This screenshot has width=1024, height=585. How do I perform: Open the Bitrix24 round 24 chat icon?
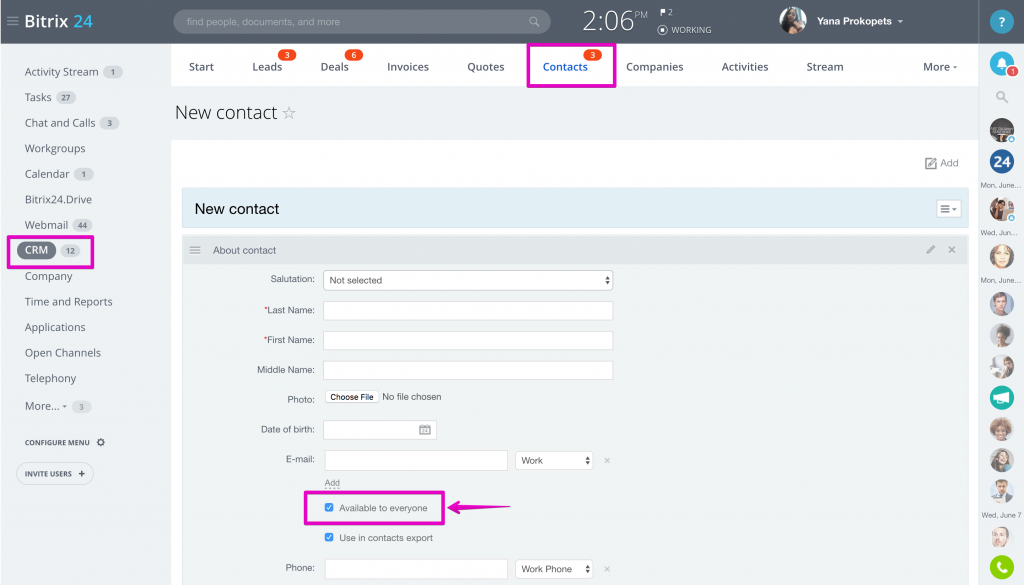click(1001, 161)
